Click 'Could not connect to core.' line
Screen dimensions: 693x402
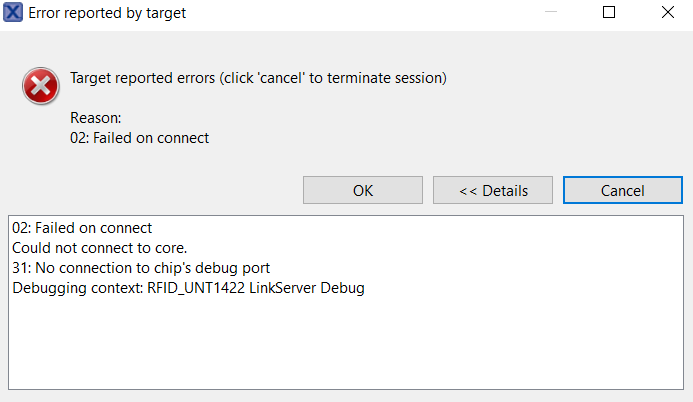pyautogui.click(x=99, y=247)
